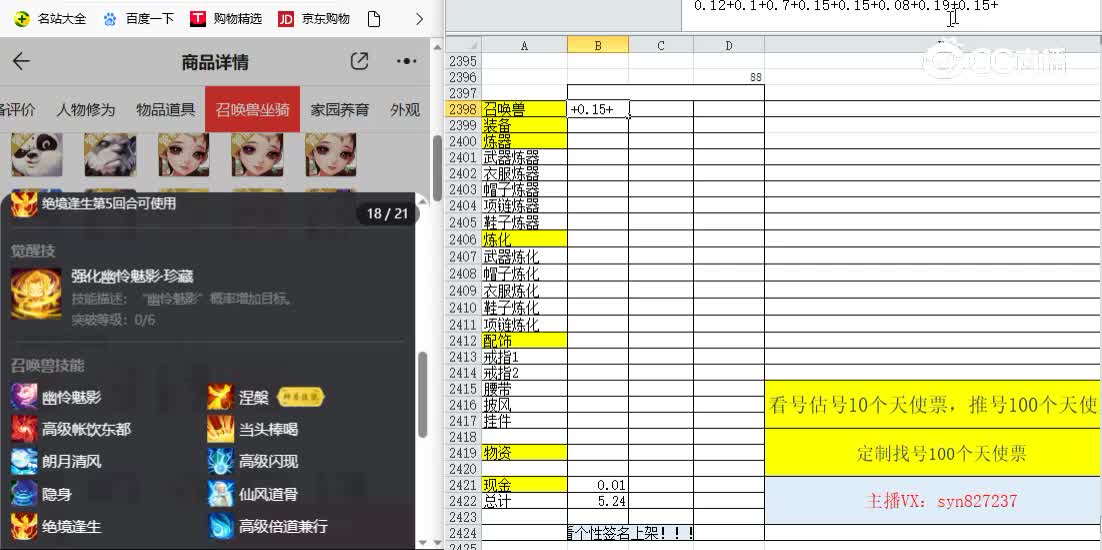Click cell B2398 containing +0.15+

click(x=598, y=110)
